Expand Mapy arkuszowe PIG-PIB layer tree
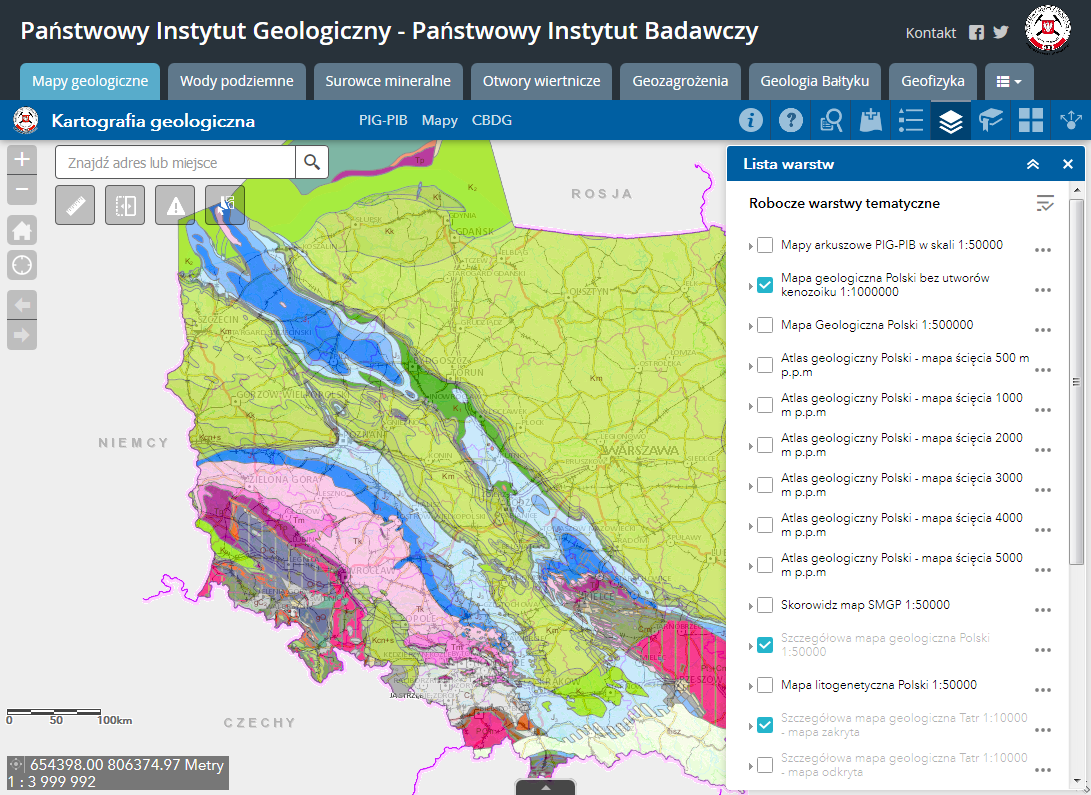The width and height of the screenshot is (1091, 795). 751,246
